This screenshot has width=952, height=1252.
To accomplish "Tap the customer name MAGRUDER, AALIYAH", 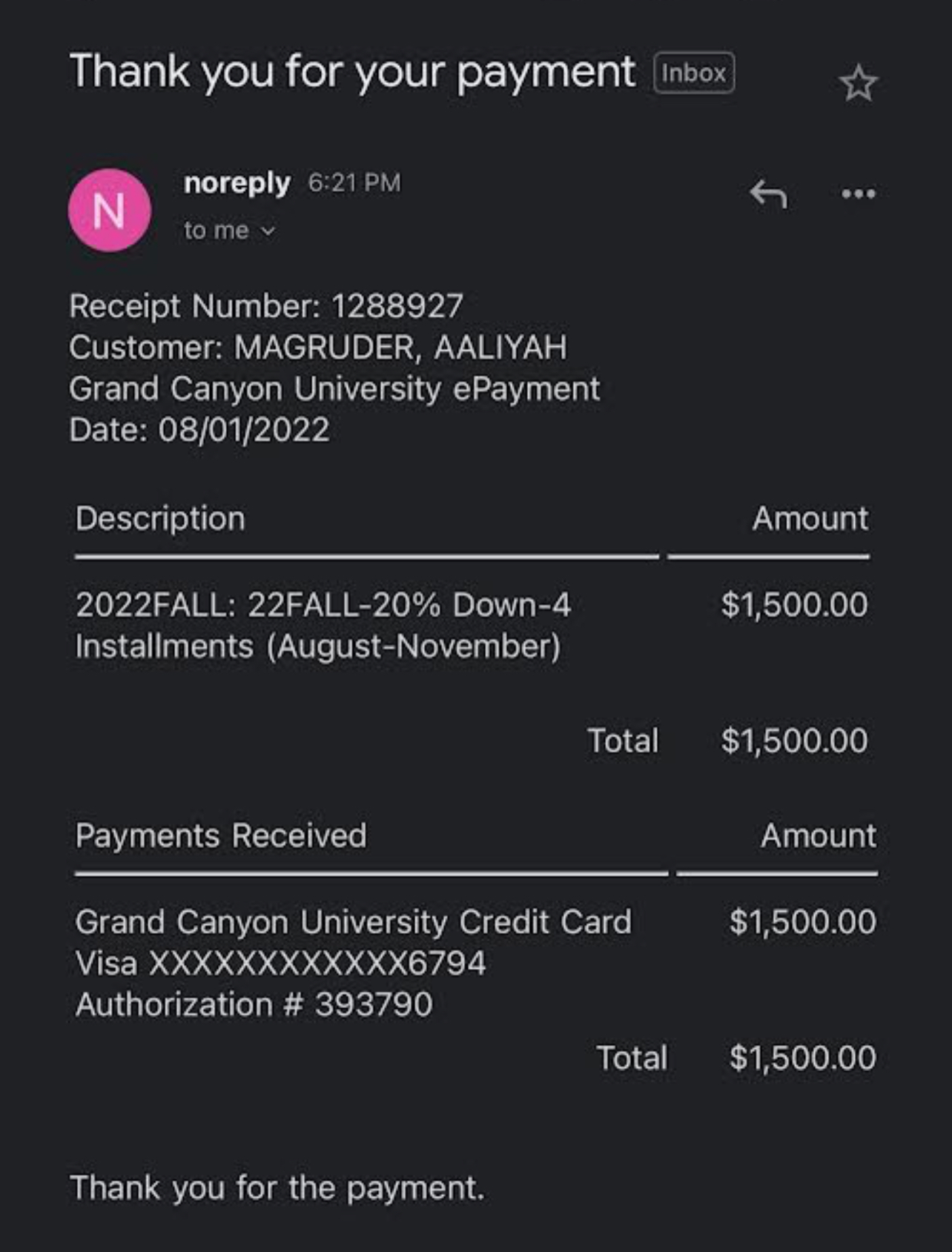I will point(401,348).
